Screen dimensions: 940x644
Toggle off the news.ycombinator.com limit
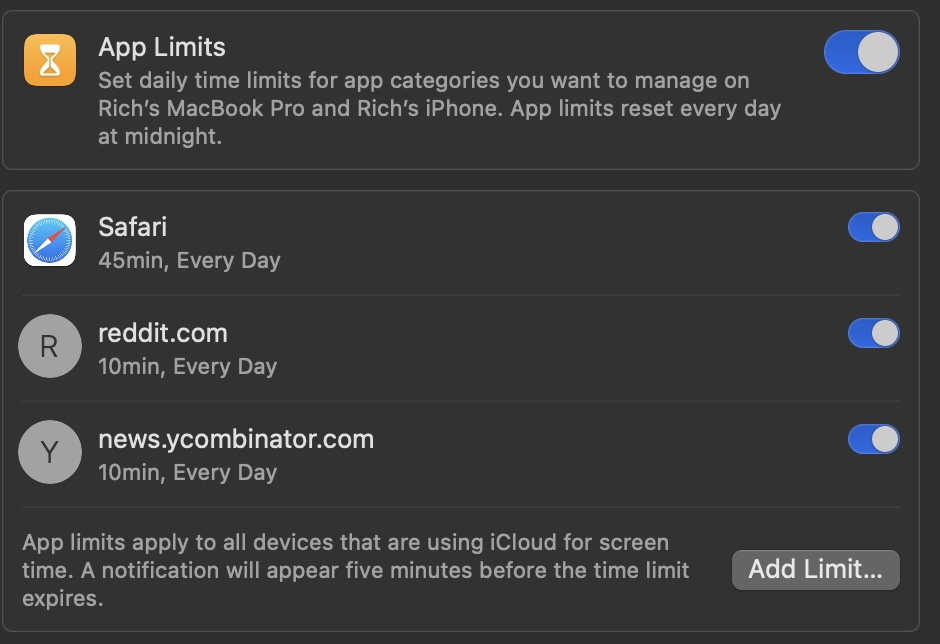coord(872,439)
